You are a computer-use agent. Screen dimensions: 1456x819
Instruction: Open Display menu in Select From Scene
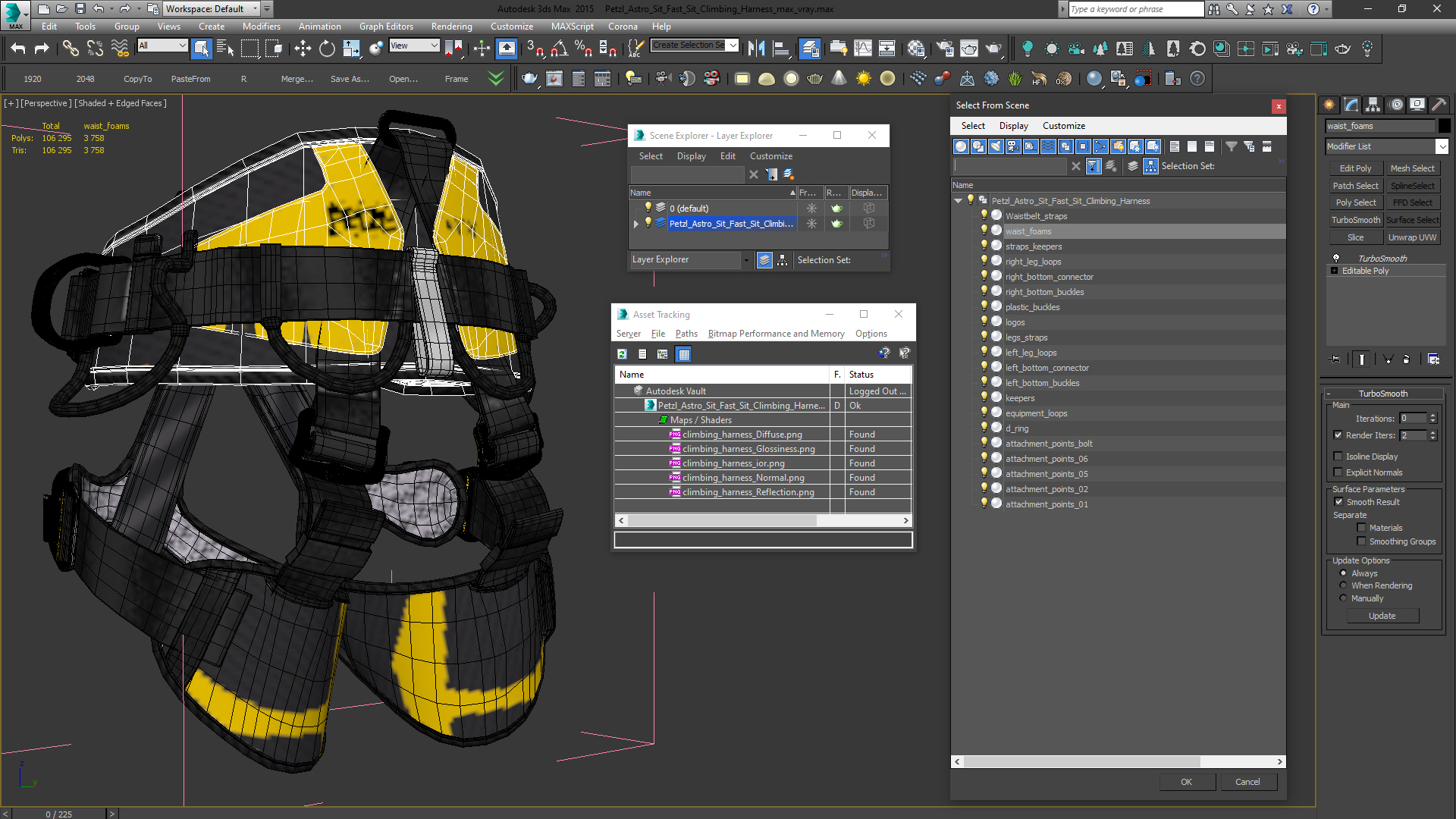tap(1013, 126)
